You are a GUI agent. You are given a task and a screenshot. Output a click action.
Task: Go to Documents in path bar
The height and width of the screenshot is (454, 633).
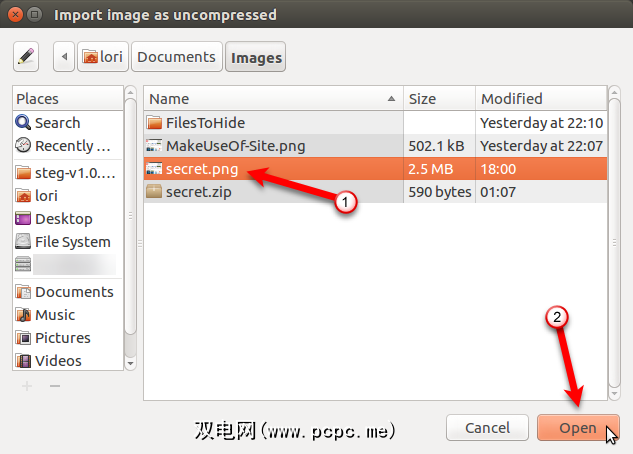click(176, 57)
